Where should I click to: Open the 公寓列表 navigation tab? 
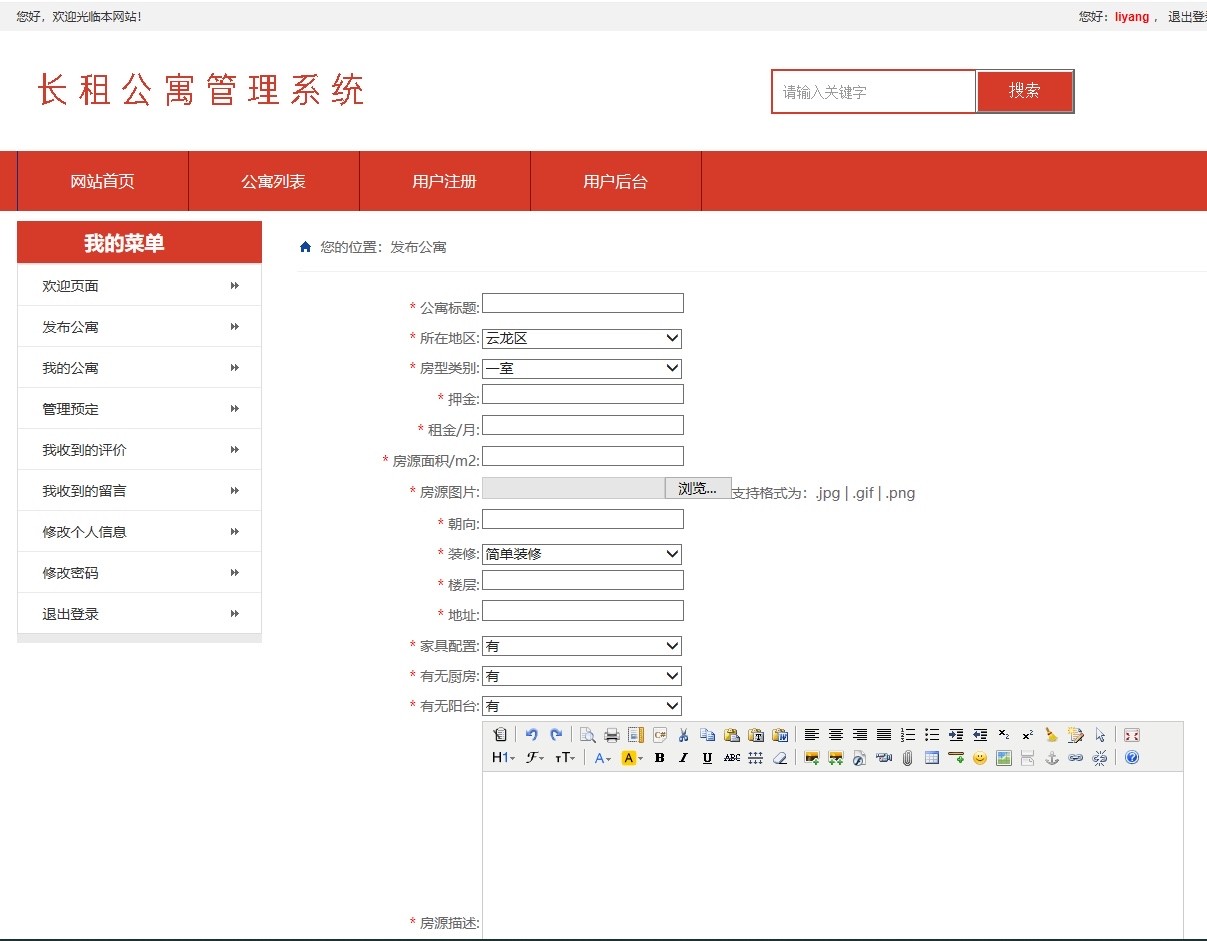273,182
